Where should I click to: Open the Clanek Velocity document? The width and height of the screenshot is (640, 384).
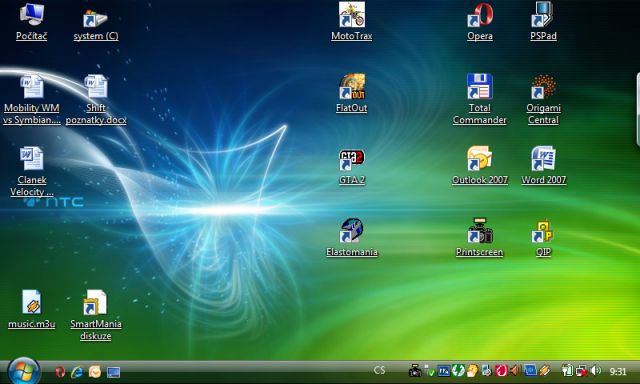[31, 172]
